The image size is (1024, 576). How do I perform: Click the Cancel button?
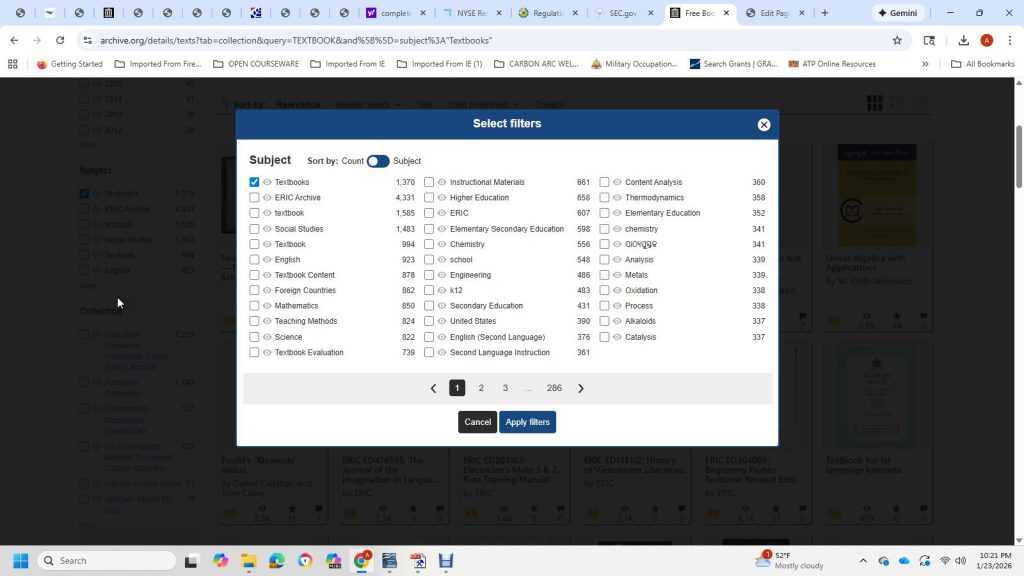[x=477, y=422]
